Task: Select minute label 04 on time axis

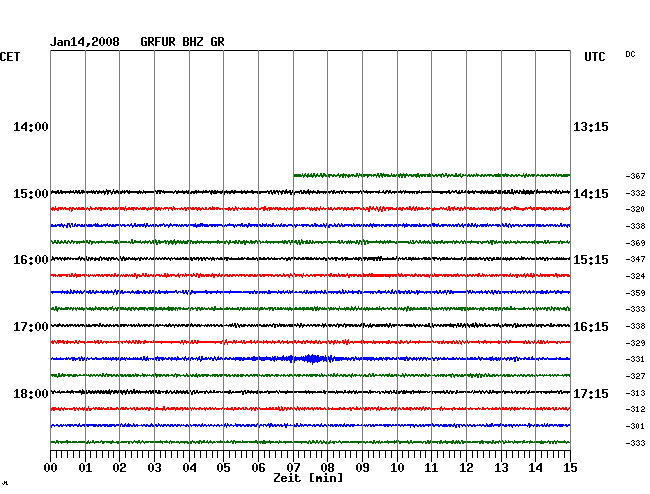Action: click(x=189, y=468)
